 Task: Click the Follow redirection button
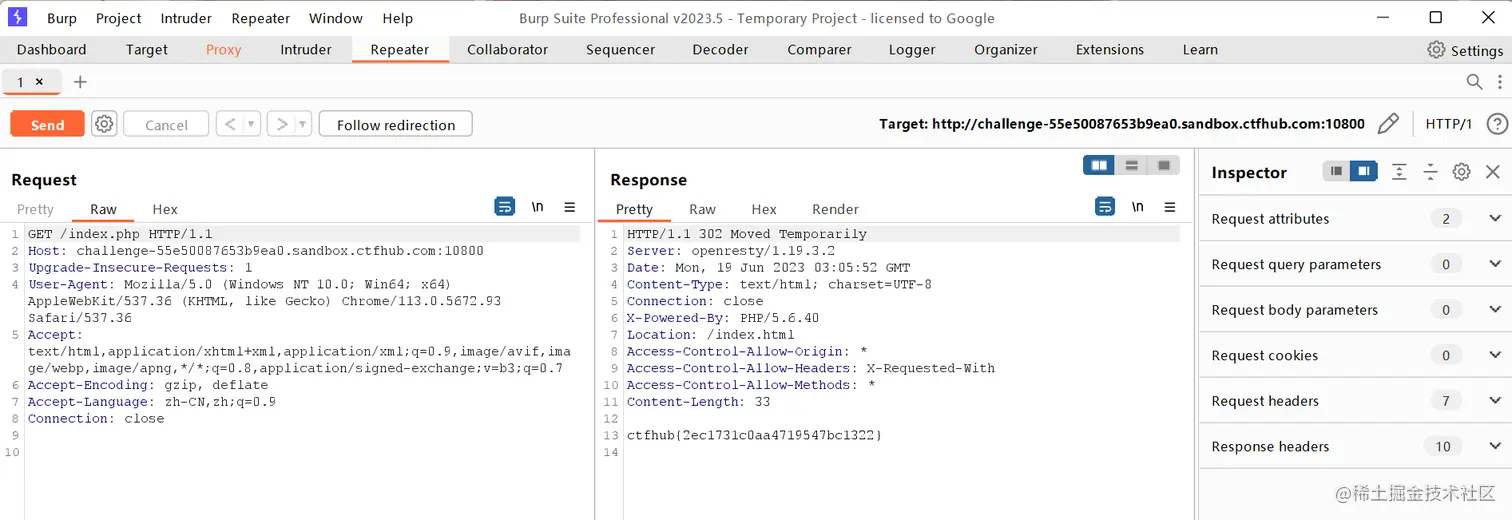[395, 124]
